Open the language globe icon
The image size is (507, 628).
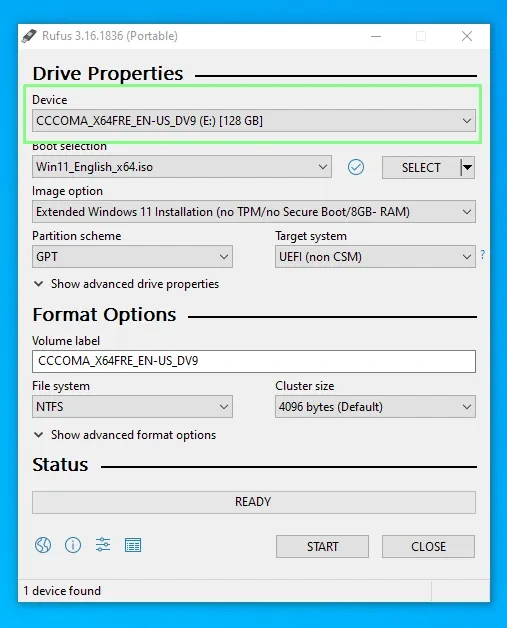43,545
